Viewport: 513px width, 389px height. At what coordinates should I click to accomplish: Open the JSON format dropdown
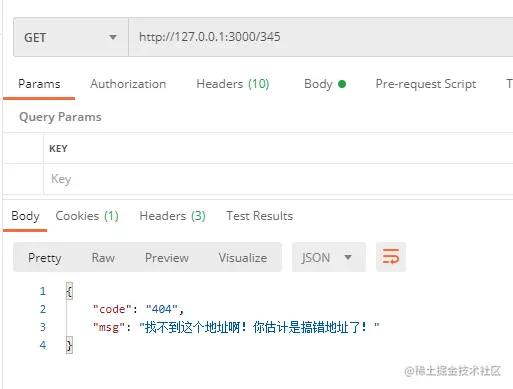click(x=329, y=257)
